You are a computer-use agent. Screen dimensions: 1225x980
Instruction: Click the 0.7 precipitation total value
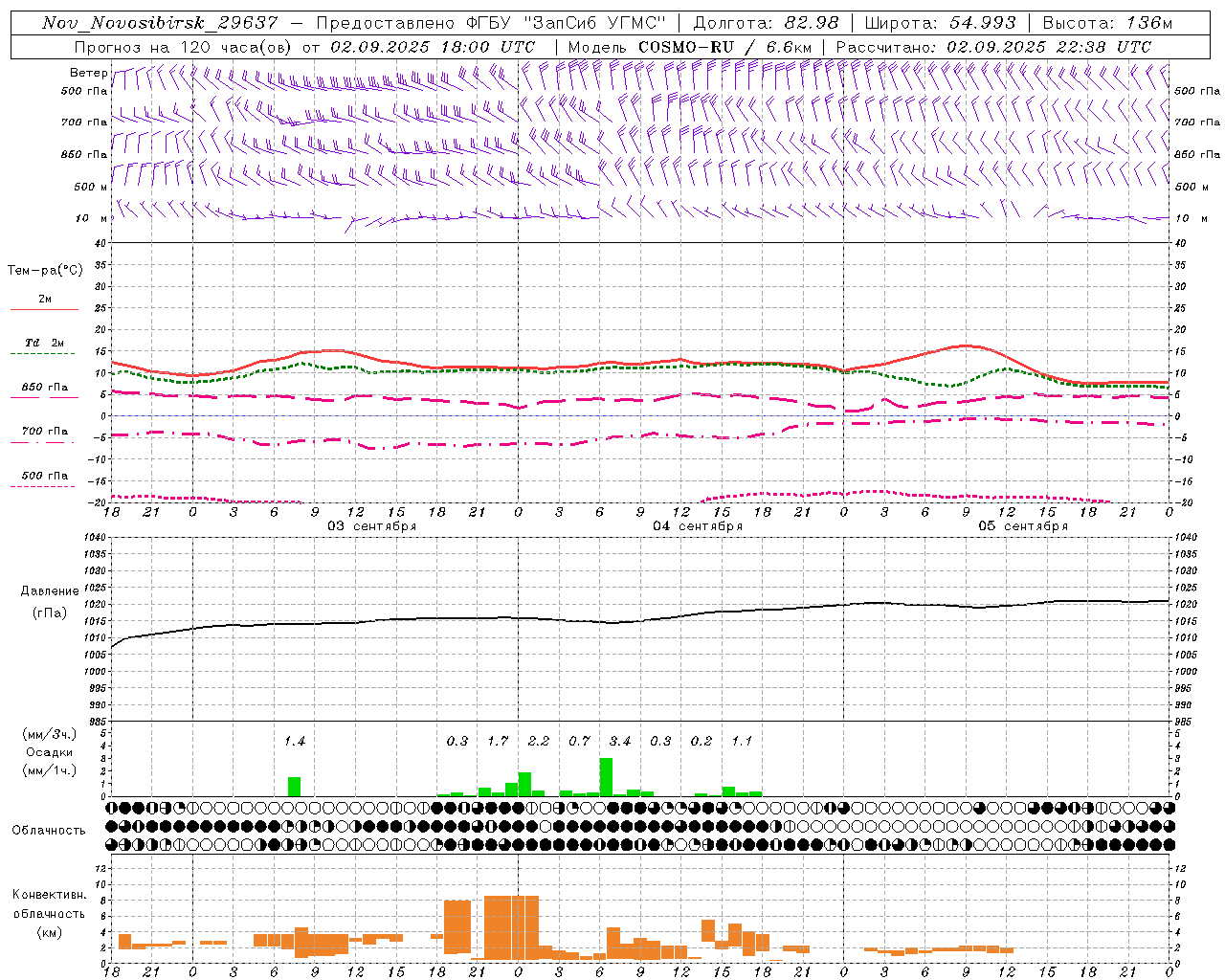click(x=579, y=741)
